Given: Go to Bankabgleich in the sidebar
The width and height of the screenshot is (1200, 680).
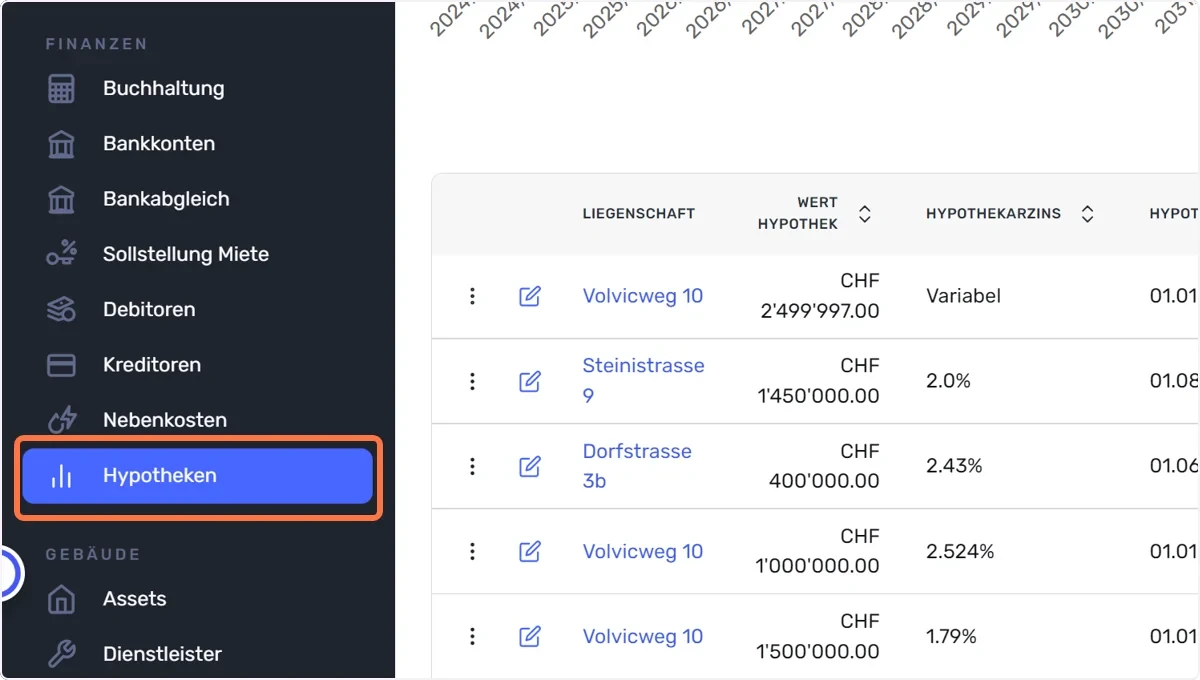Looking at the screenshot, I should 166,199.
